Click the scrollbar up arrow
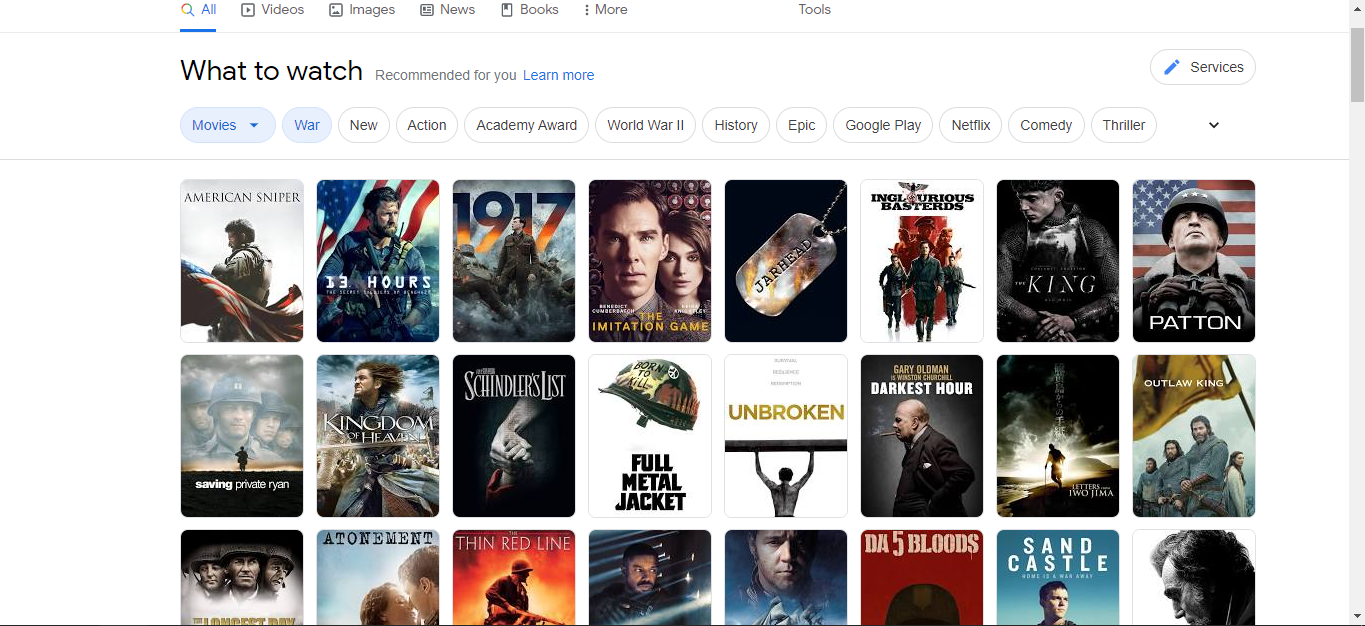1365x626 pixels. pos(1357,7)
